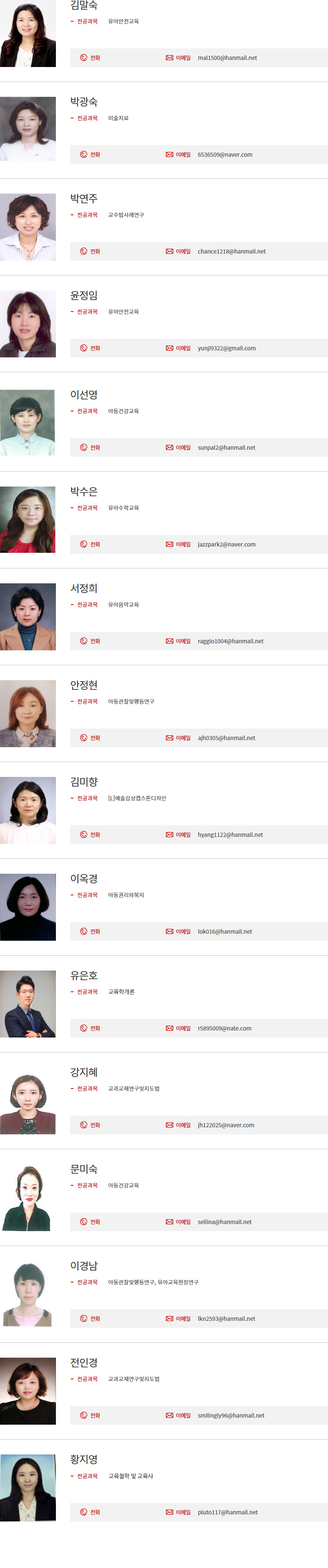
Task: Click the phone icon in 유은호's row
Action: pyautogui.click(x=83, y=1028)
